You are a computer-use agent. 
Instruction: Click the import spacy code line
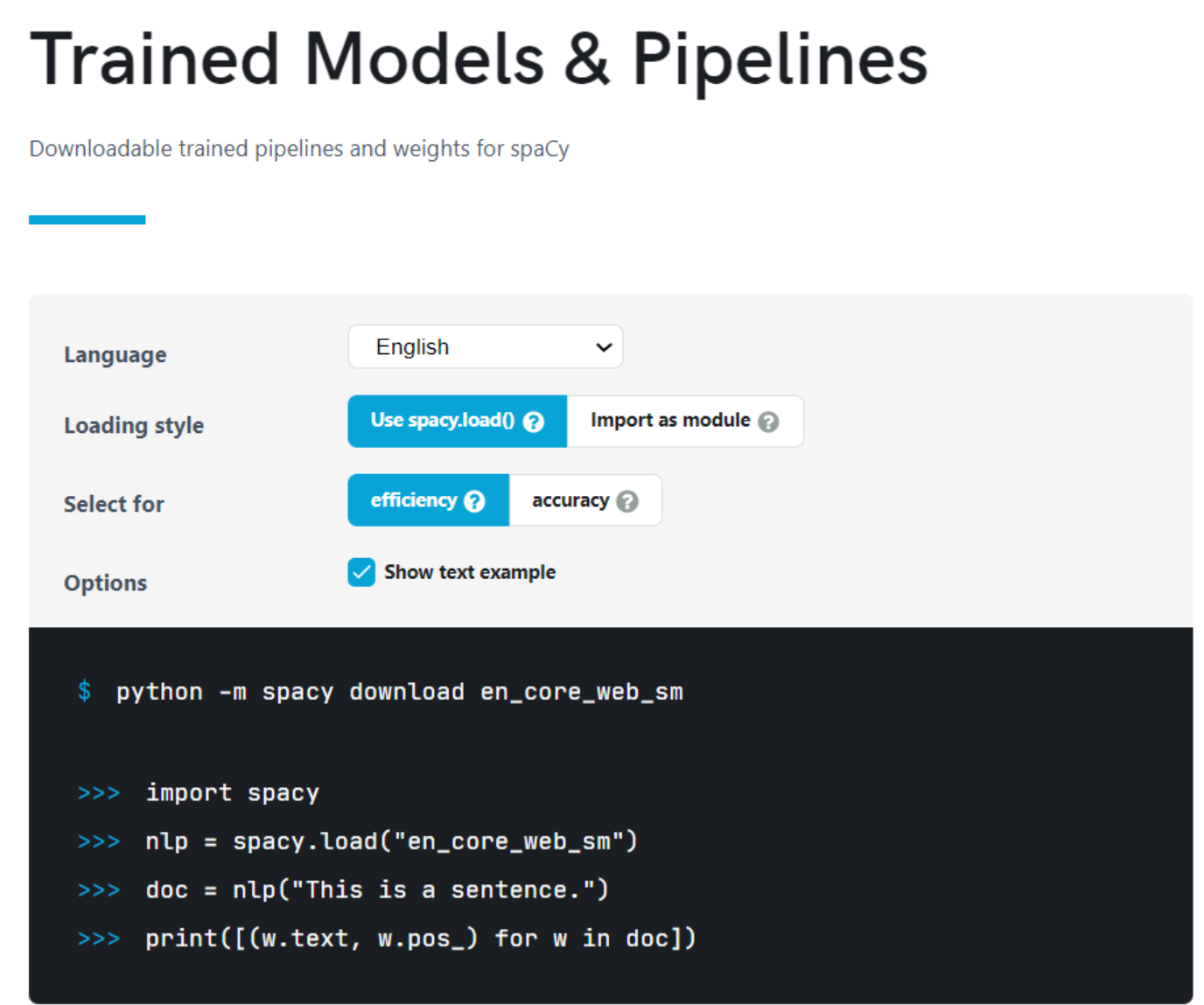pyautogui.click(x=232, y=793)
